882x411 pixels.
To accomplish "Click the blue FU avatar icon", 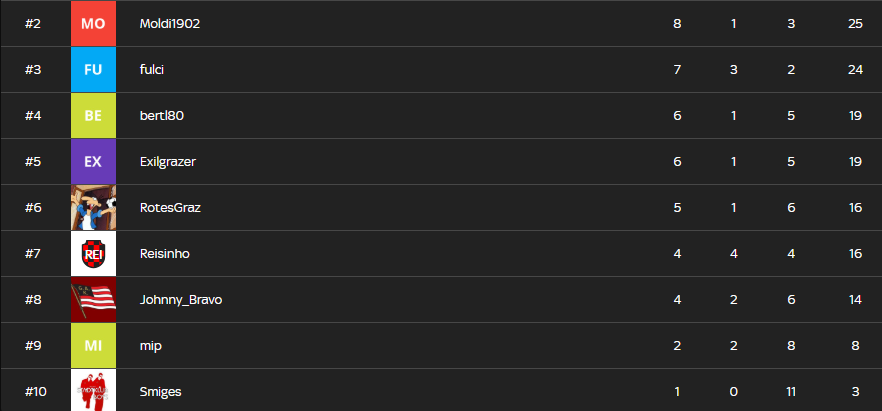I will pos(93,69).
